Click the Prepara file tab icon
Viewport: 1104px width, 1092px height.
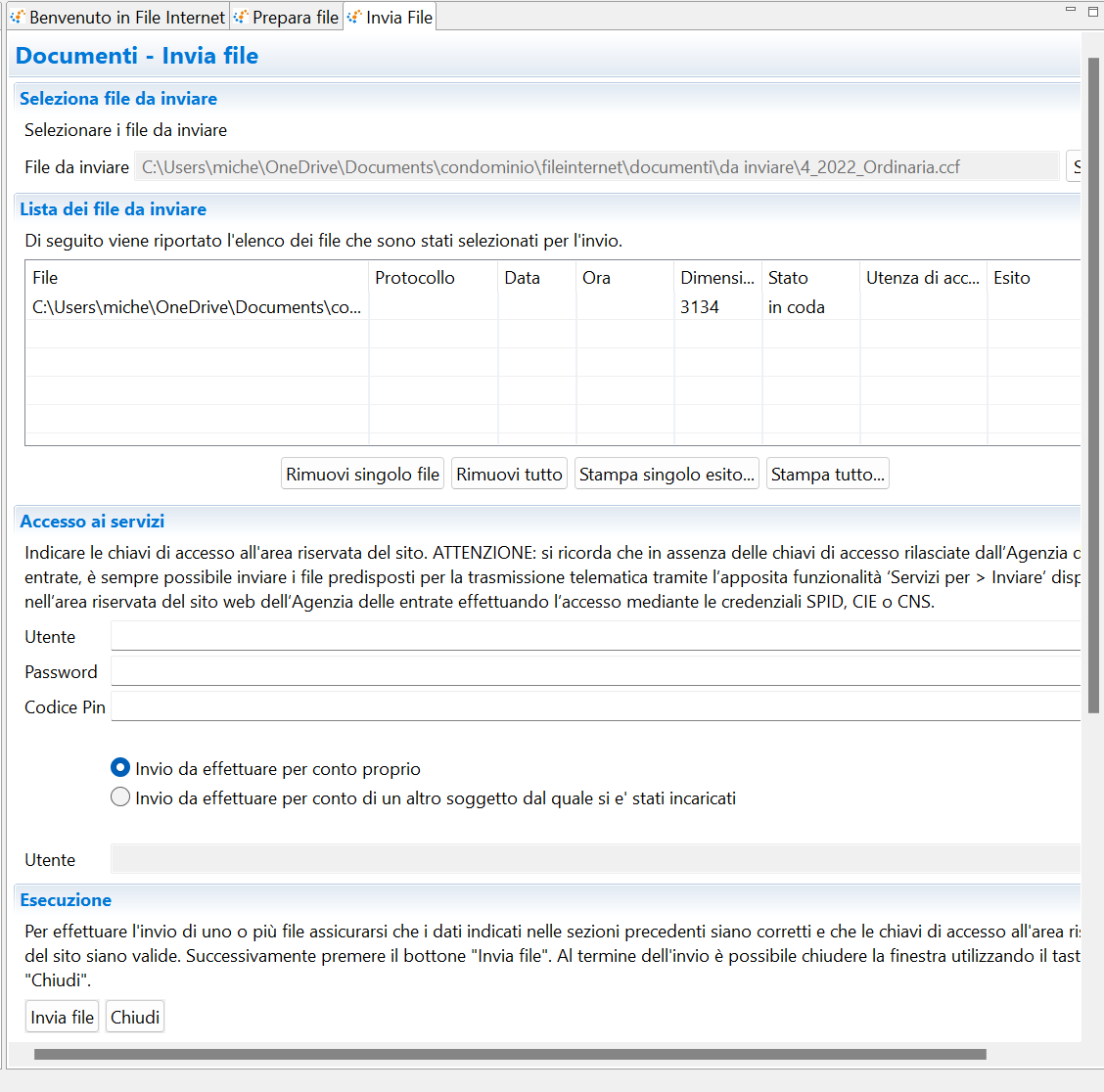click(241, 17)
